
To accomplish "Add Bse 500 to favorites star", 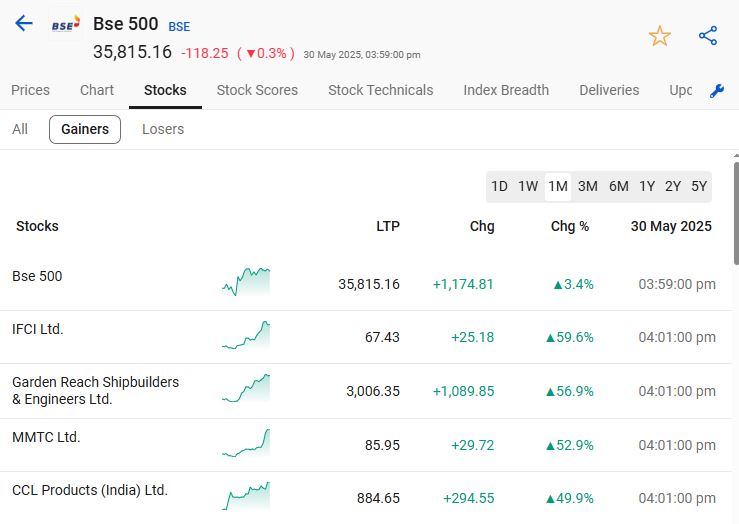I will [660, 36].
